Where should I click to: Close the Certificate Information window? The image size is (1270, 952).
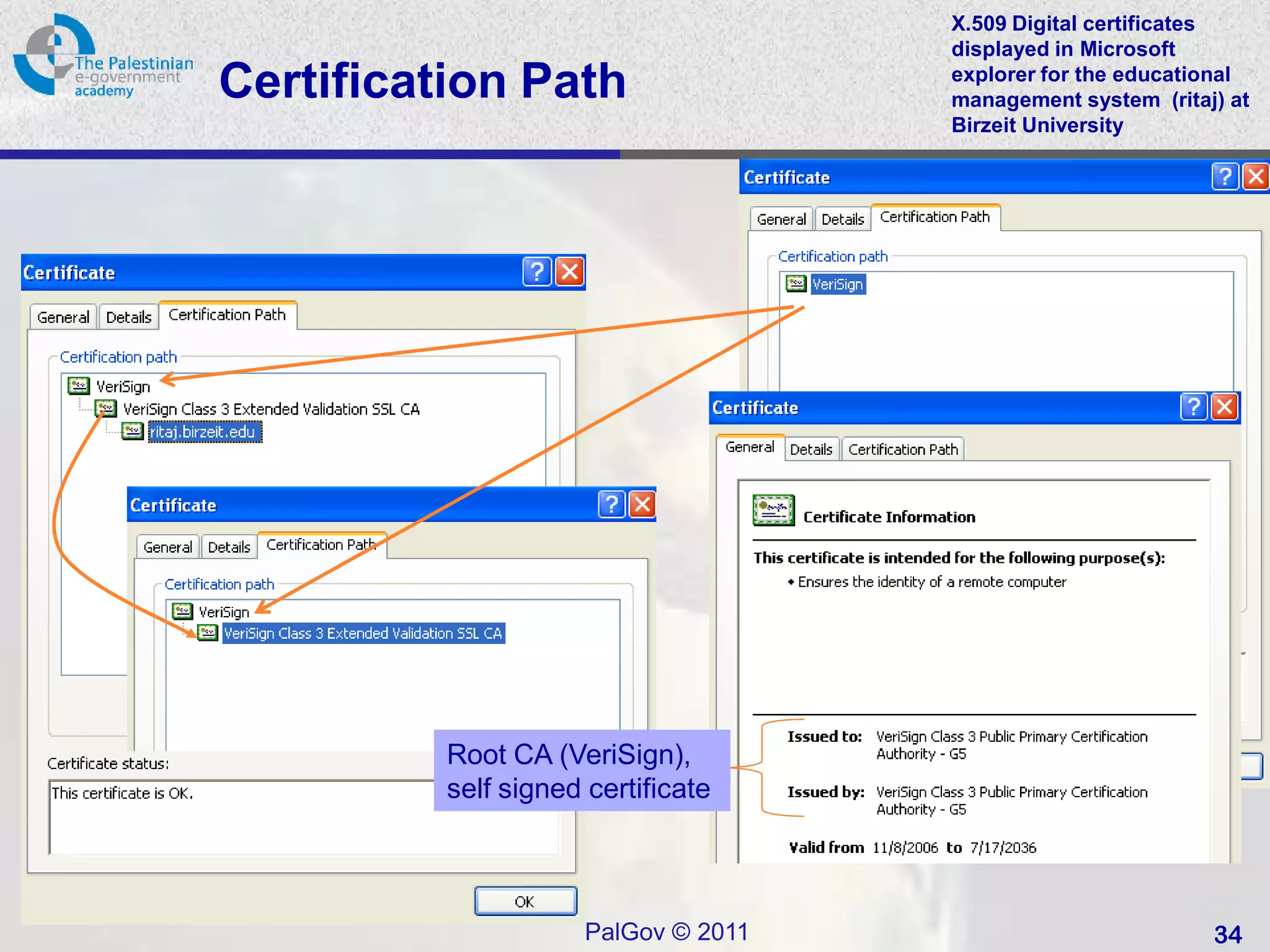[x=1225, y=407]
